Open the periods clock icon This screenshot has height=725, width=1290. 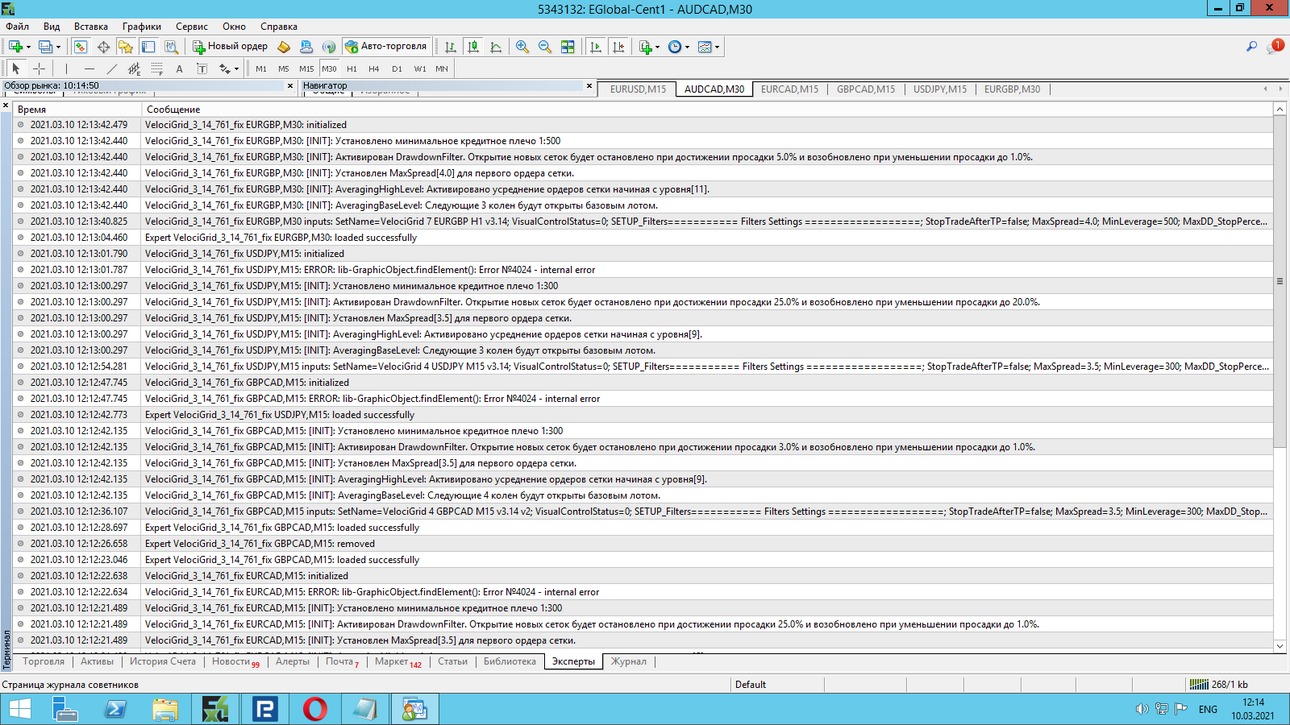(675, 46)
